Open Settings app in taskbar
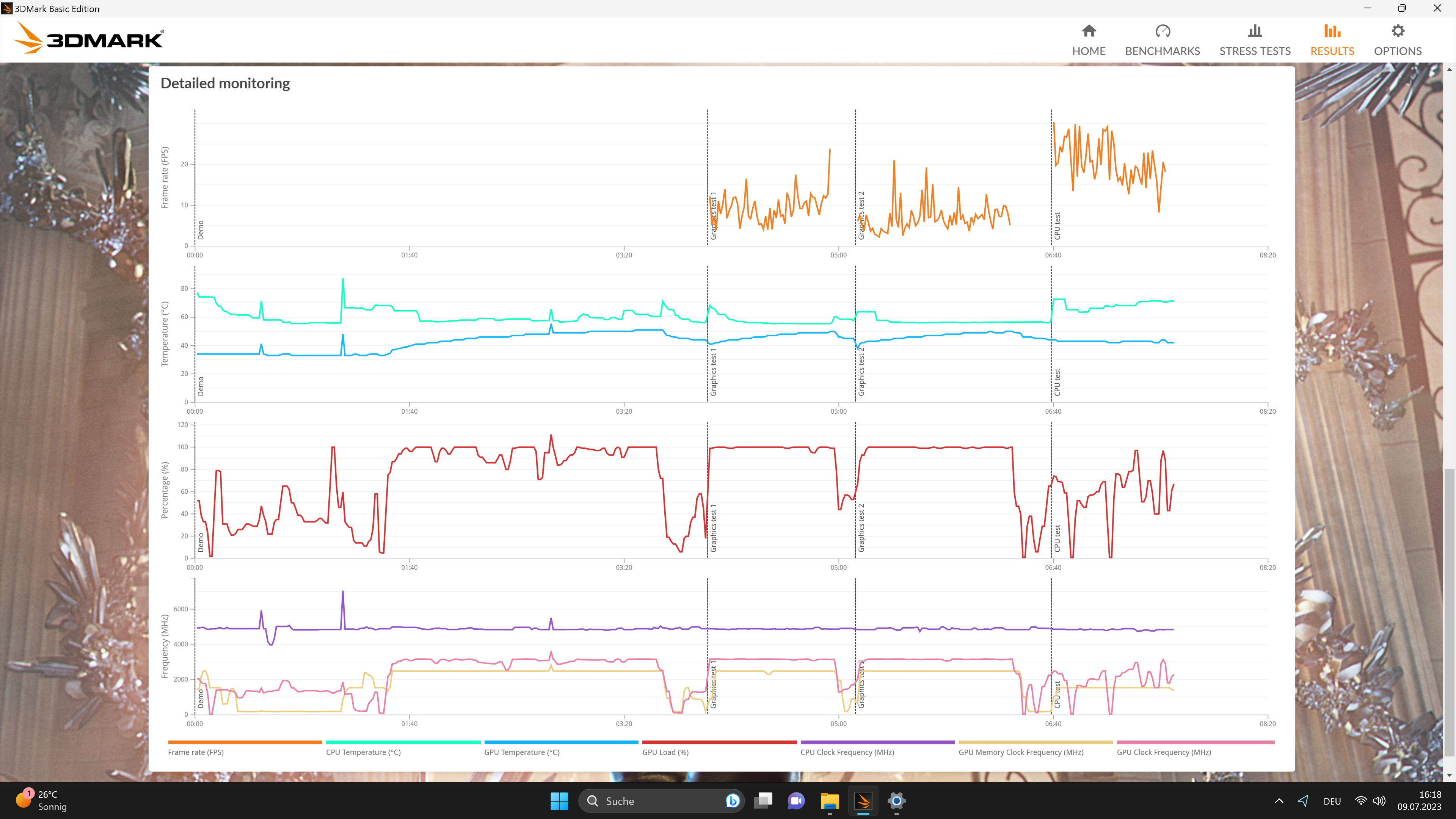This screenshot has width=1456, height=819. coord(896,800)
